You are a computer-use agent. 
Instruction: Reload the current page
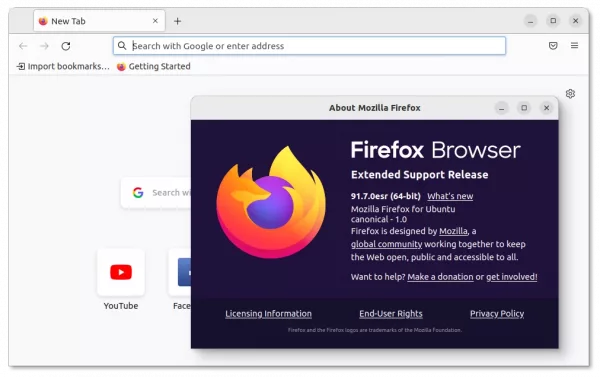(x=66, y=46)
